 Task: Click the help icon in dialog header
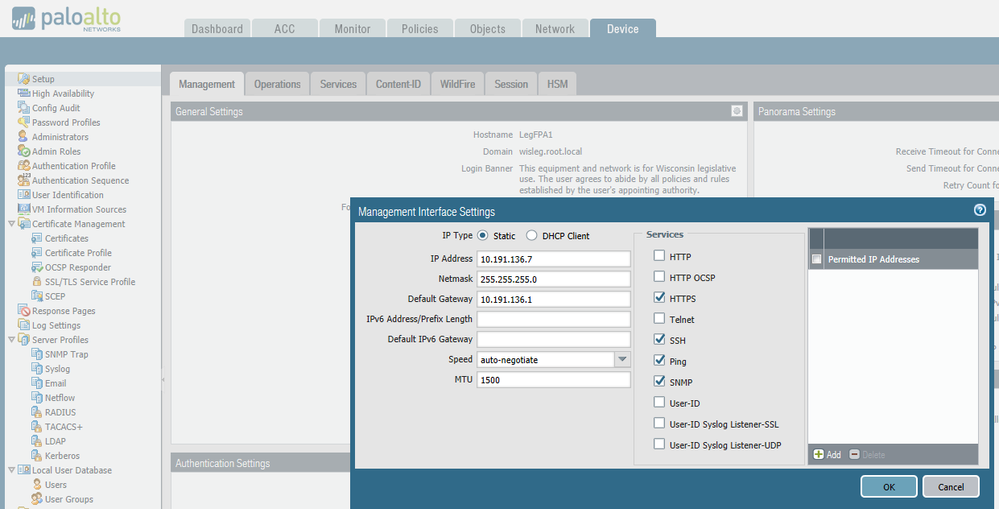click(x=980, y=211)
